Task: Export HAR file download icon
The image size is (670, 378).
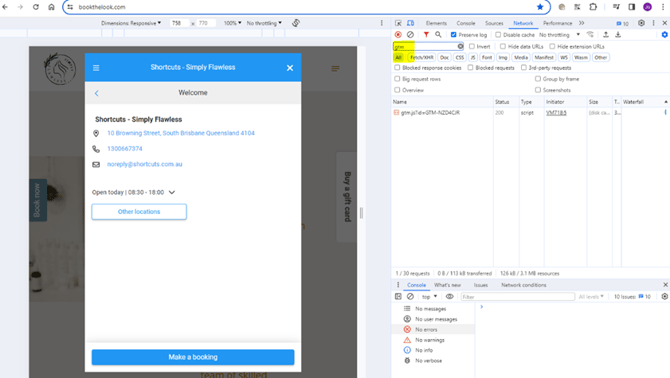Action: (x=618, y=35)
